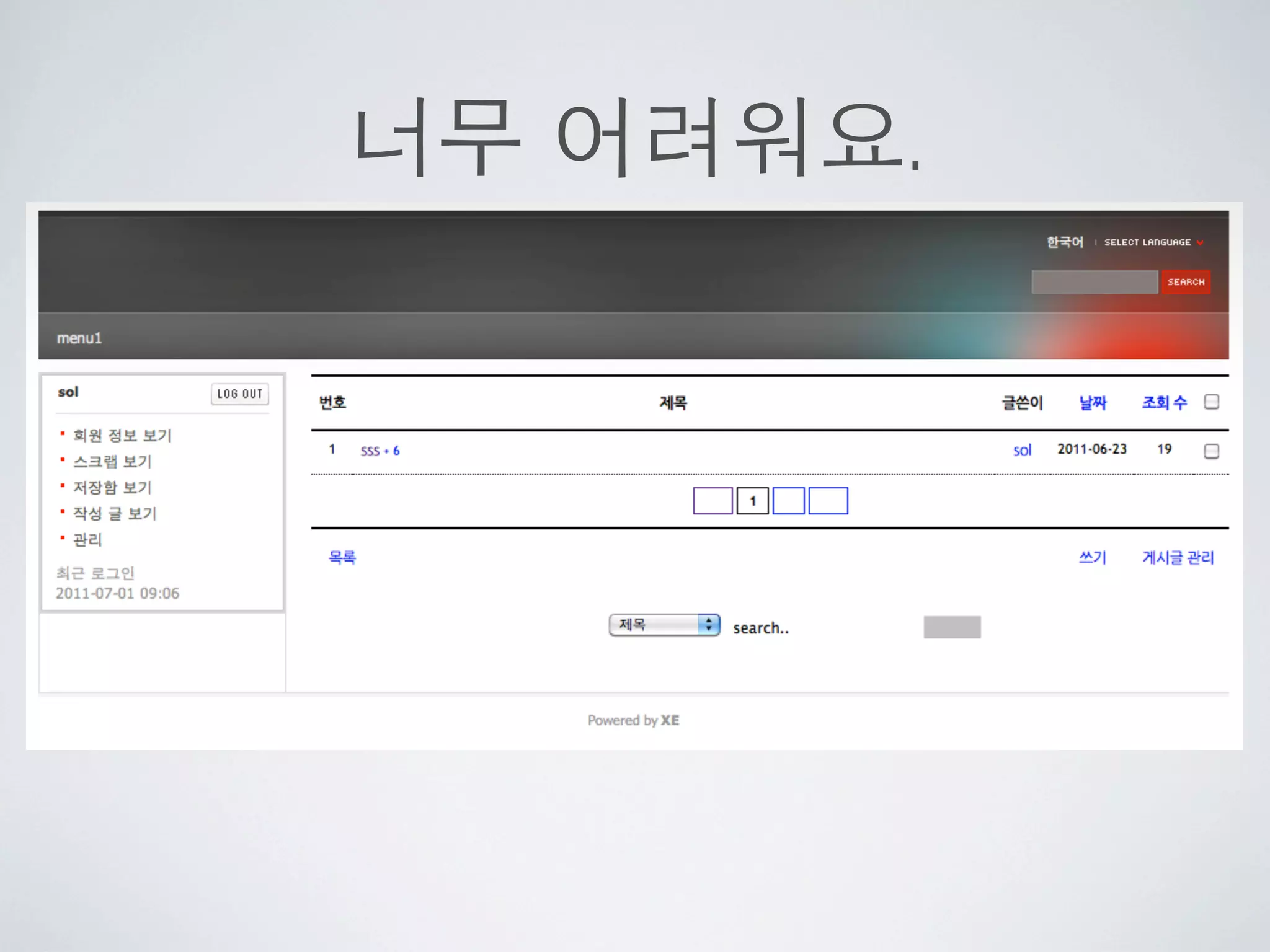Open the menu1 navigation item

coord(79,338)
